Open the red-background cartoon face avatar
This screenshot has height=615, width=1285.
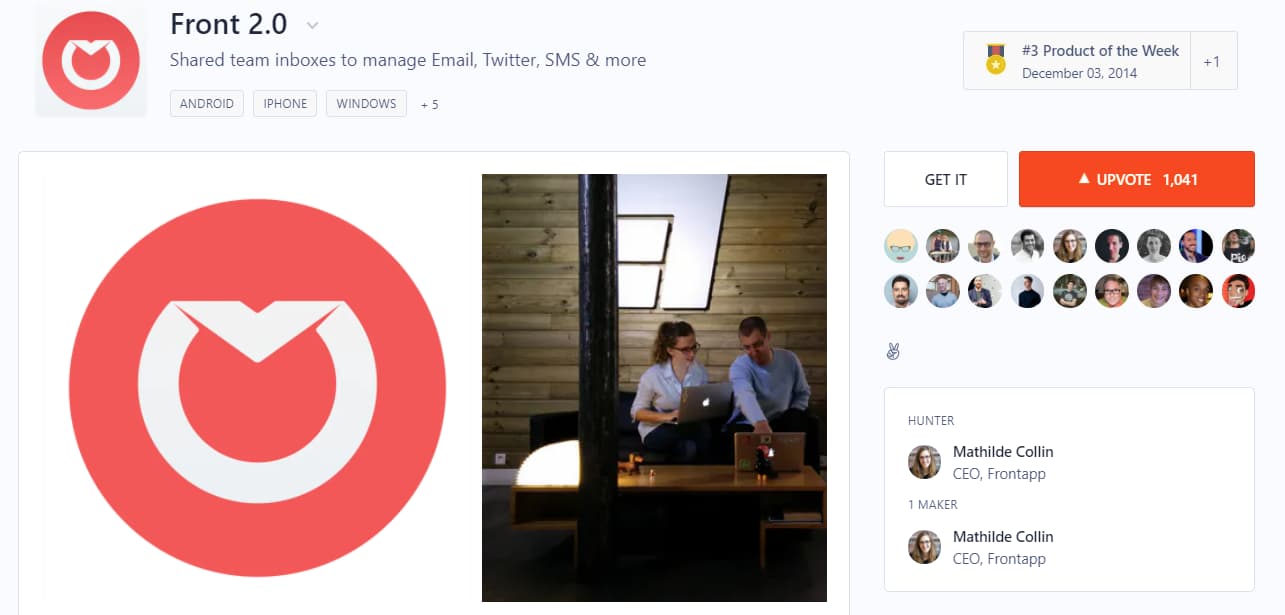(1238, 291)
